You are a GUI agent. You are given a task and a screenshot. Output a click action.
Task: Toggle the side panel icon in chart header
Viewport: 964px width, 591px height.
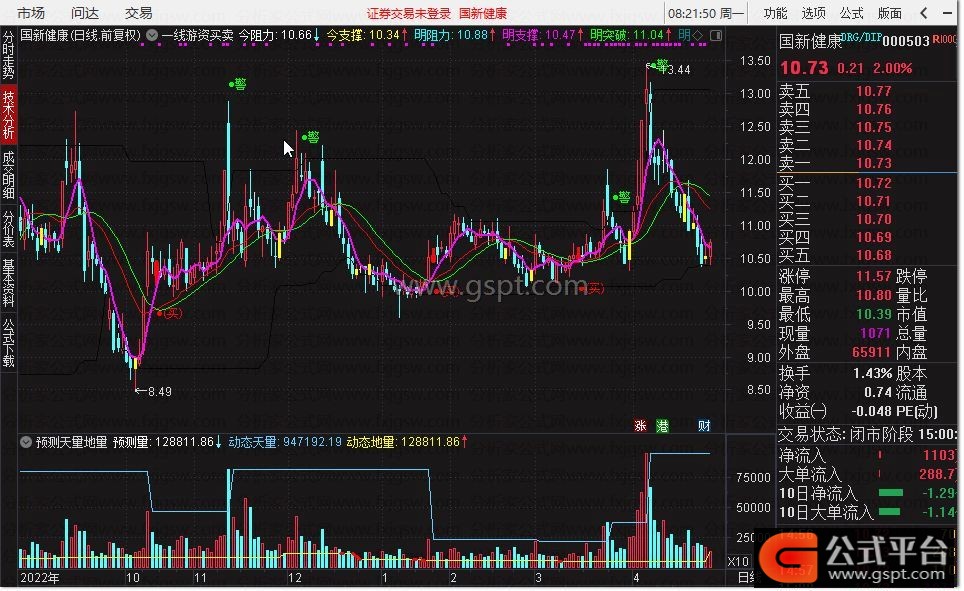[x=716, y=36]
